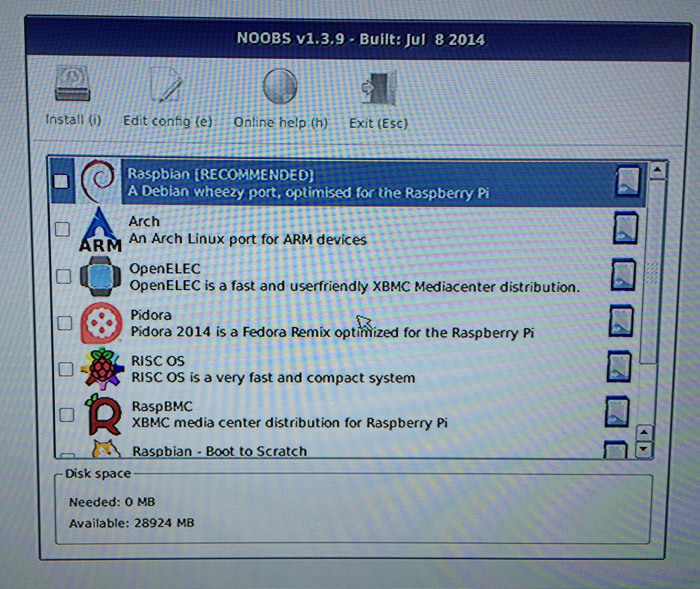Select the Arch ARM logo
This screenshot has height=589, width=700.
click(100, 230)
